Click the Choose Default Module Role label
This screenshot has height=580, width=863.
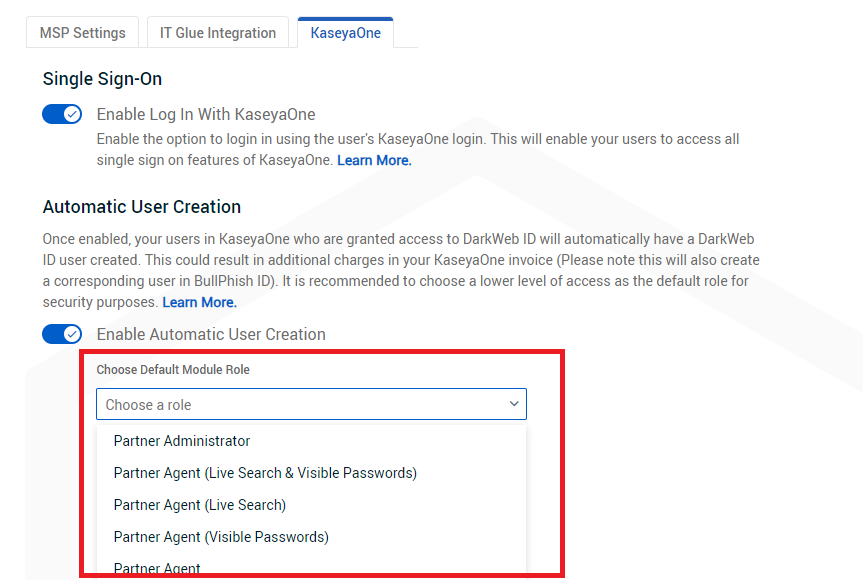173,370
